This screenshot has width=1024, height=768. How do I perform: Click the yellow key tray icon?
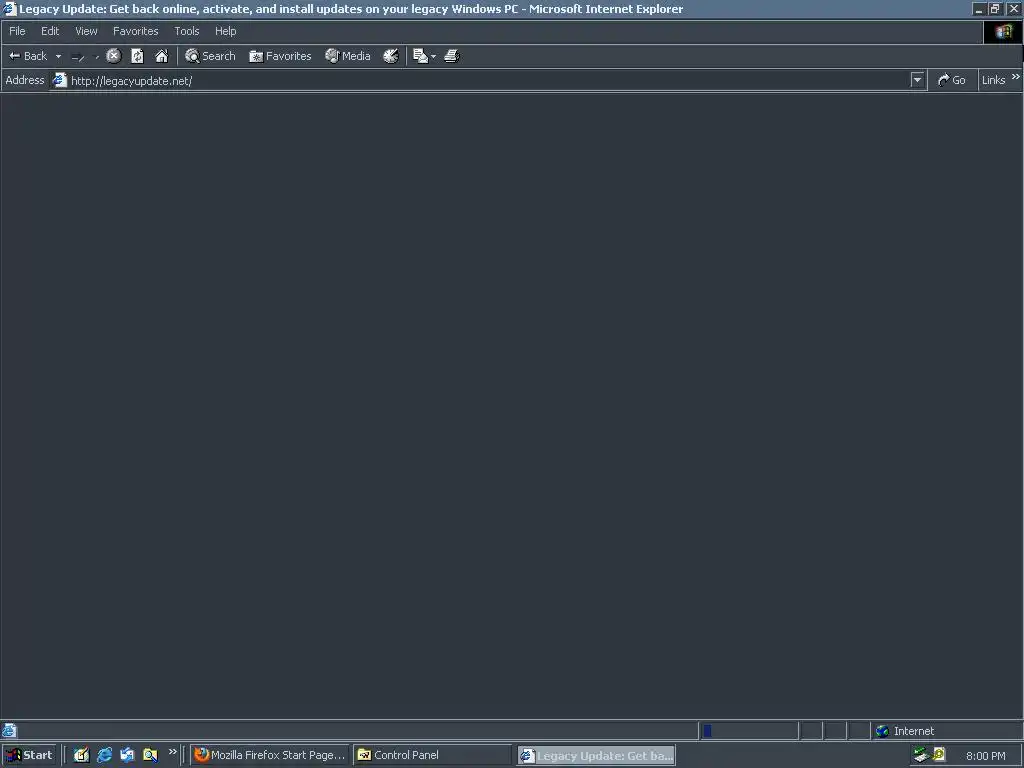(940, 755)
